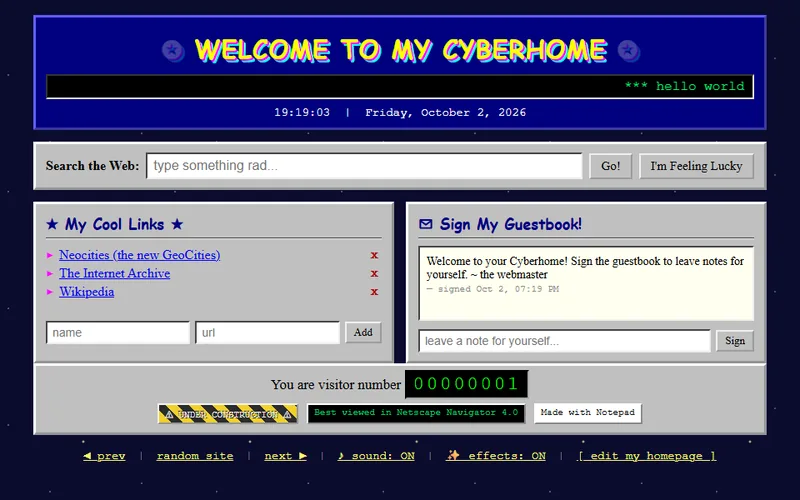Click the Go! search button
The height and width of the screenshot is (500, 800).
[x=611, y=166]
